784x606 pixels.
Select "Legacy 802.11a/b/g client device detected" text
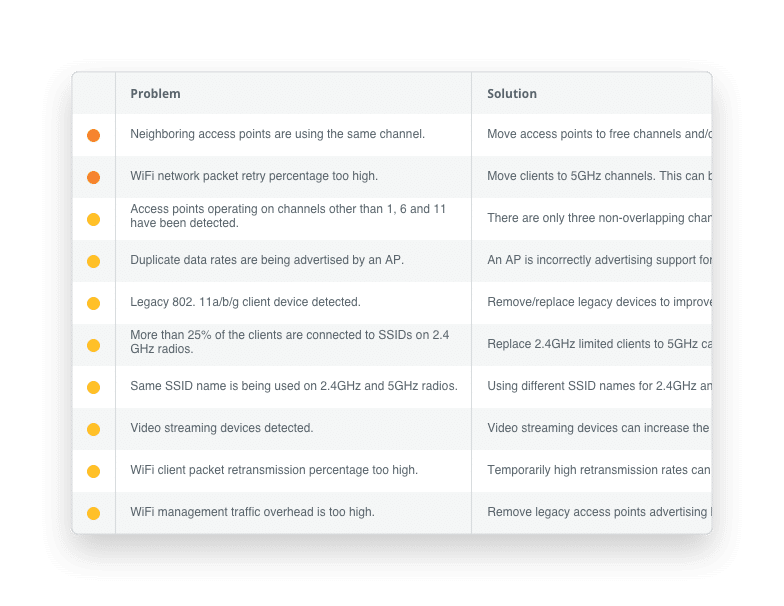pos(245,302)
